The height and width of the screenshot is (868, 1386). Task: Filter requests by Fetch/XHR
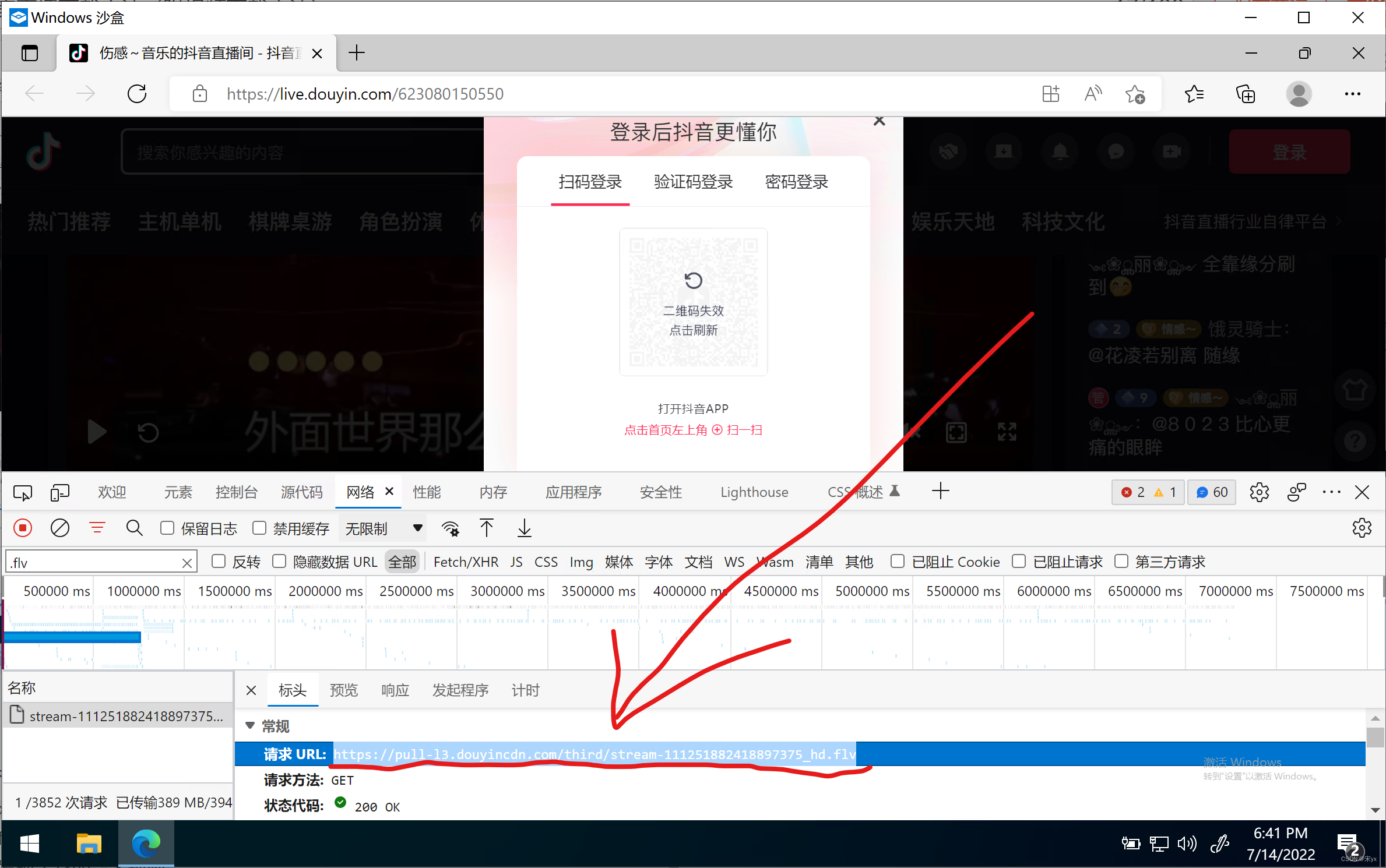pos(465,562)
